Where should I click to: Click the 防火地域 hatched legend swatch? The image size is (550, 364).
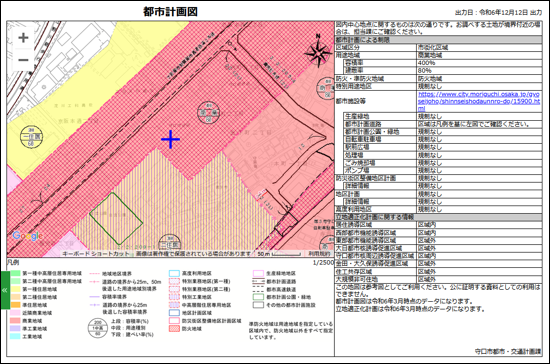174,329
